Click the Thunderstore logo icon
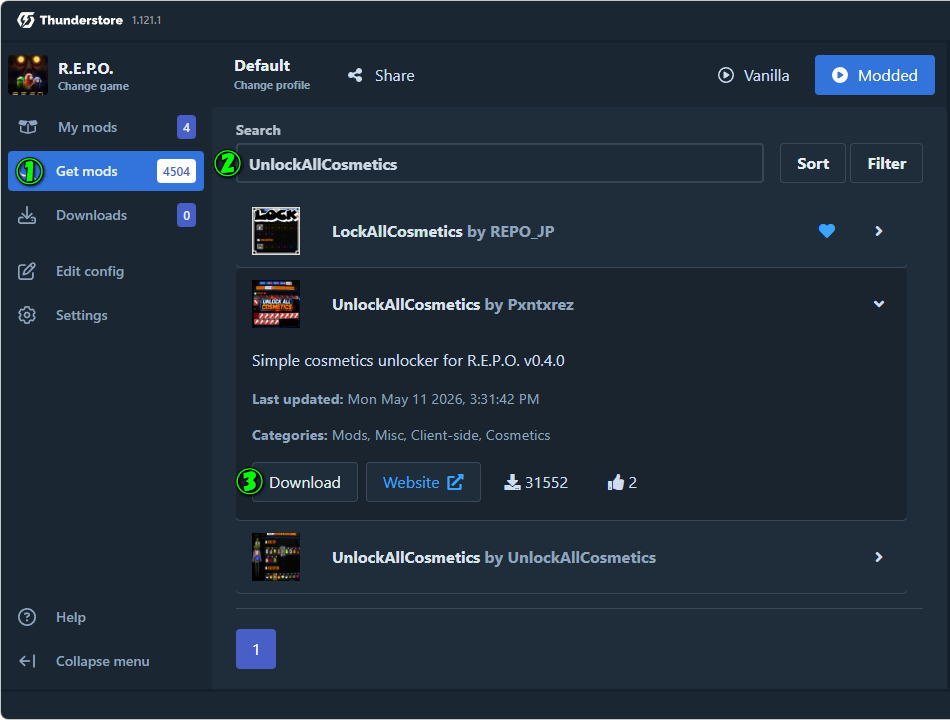The height and width of the screenshot is (720, 950). (26, 20)
